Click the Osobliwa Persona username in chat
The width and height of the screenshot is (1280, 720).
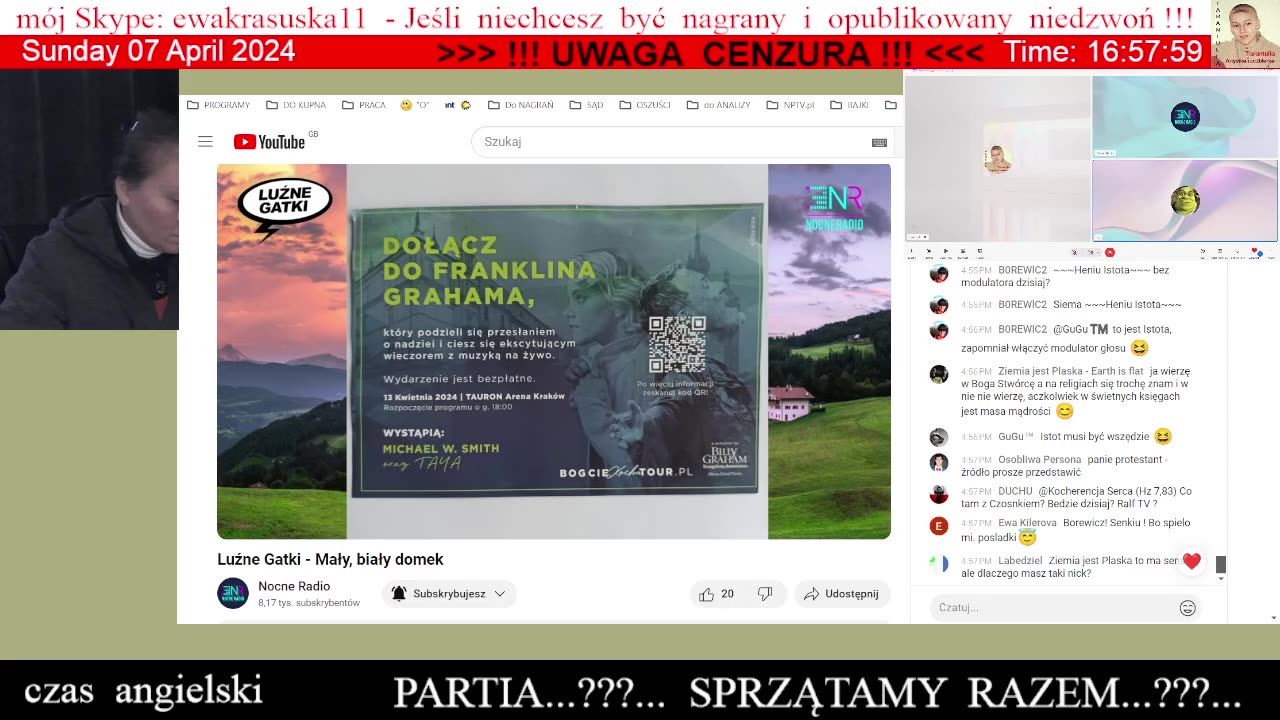click(1039, 460)
